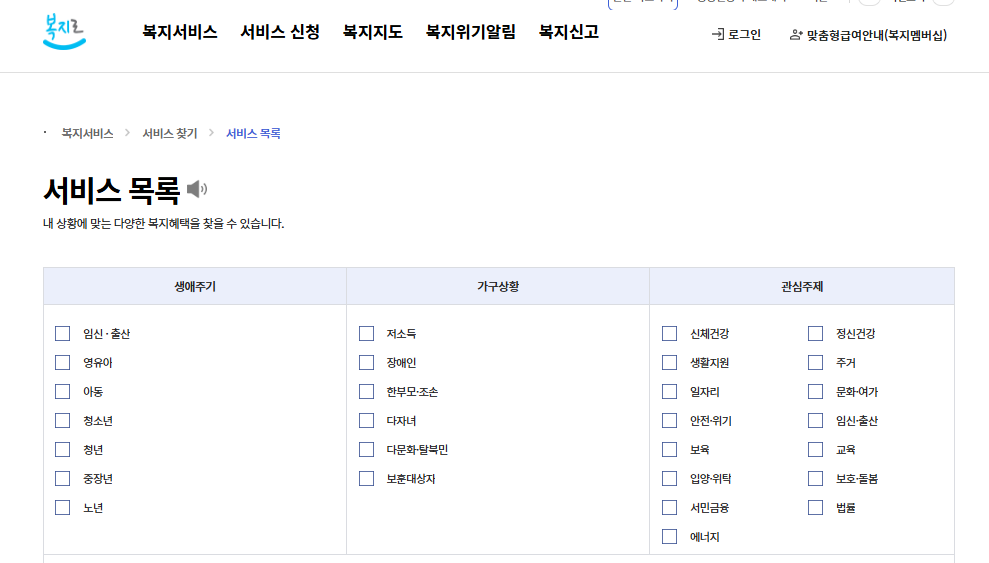Go to the 복지지도 menu

point(372,32)
